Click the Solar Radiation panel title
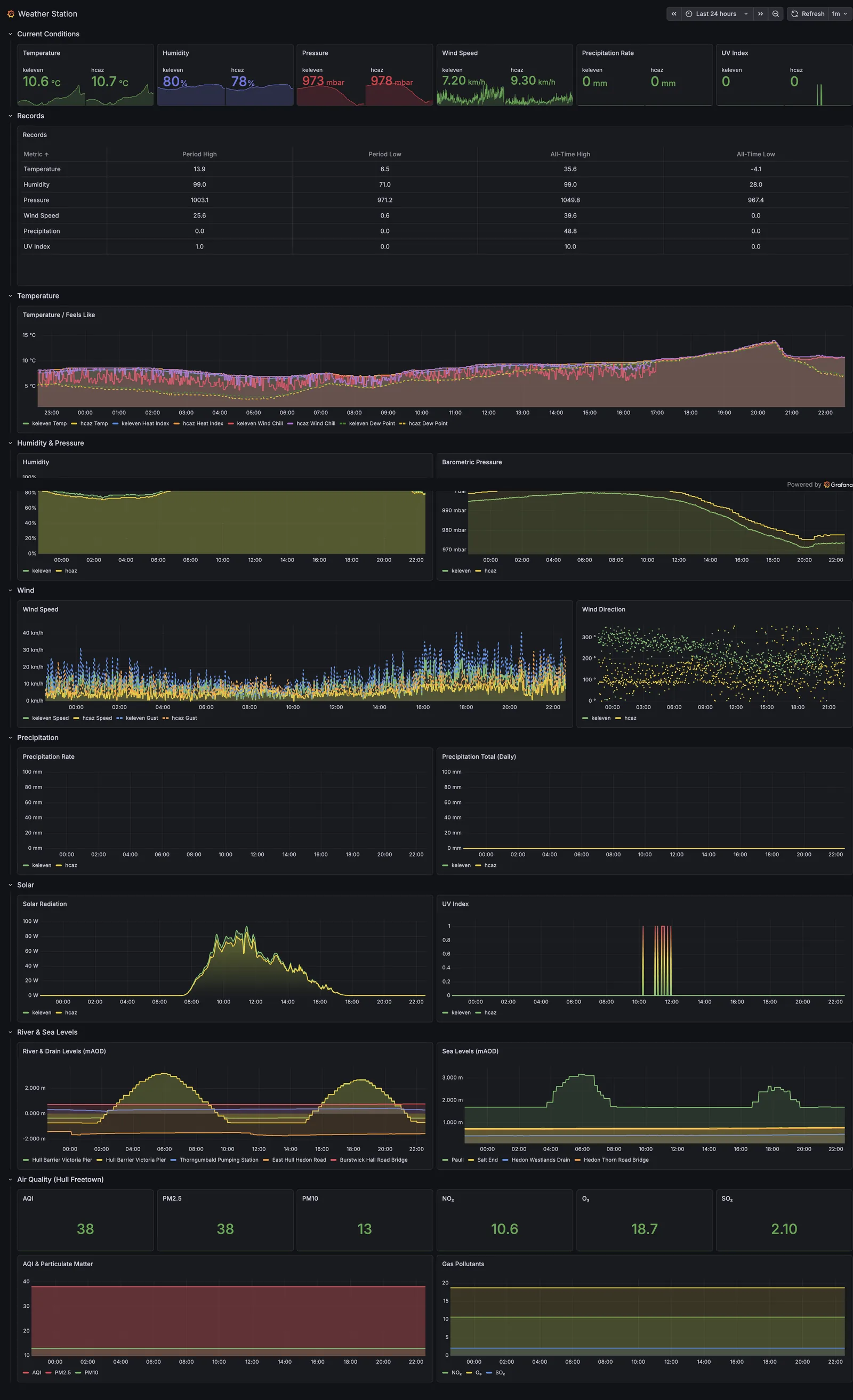The height and width of the screenshot is (1400, 853). click(45, 904)
